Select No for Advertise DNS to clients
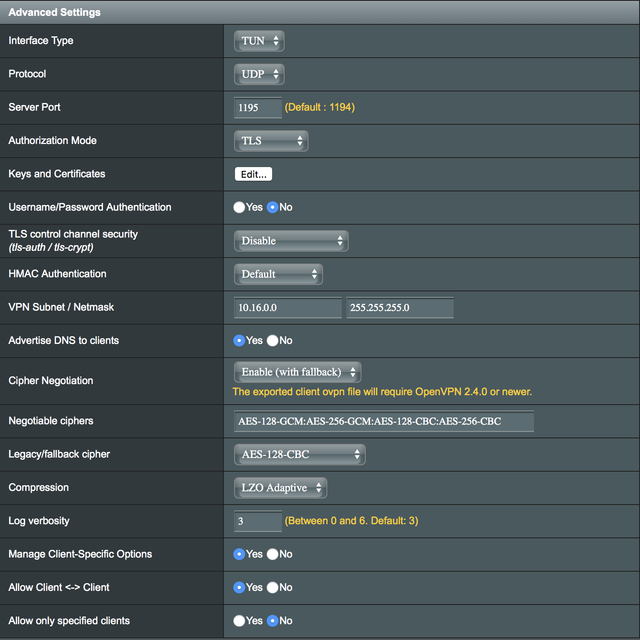Viewport: 640px width, 640px height. [272, 341]
